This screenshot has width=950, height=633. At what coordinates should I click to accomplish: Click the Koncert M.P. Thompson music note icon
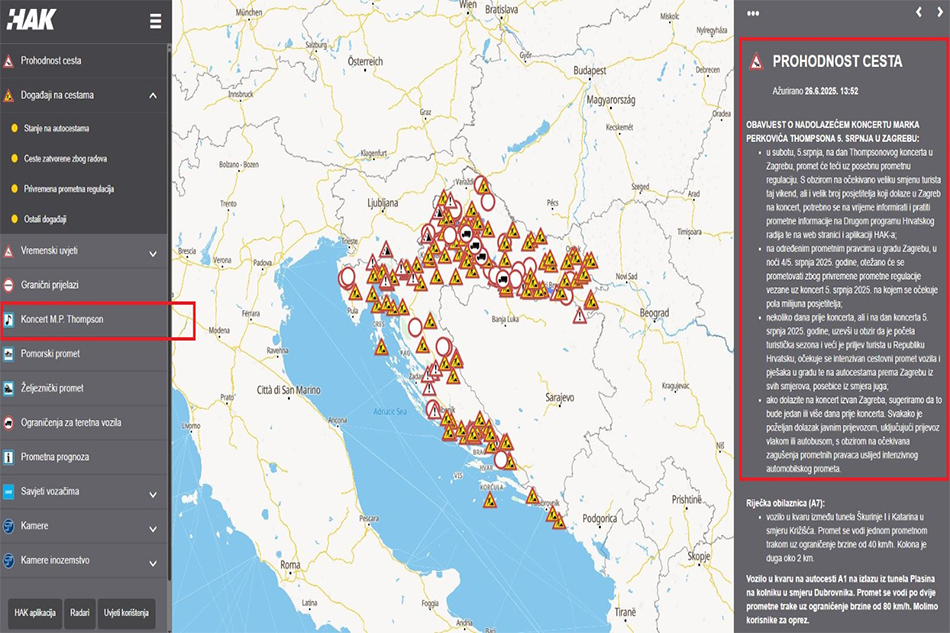pos(8,319)
